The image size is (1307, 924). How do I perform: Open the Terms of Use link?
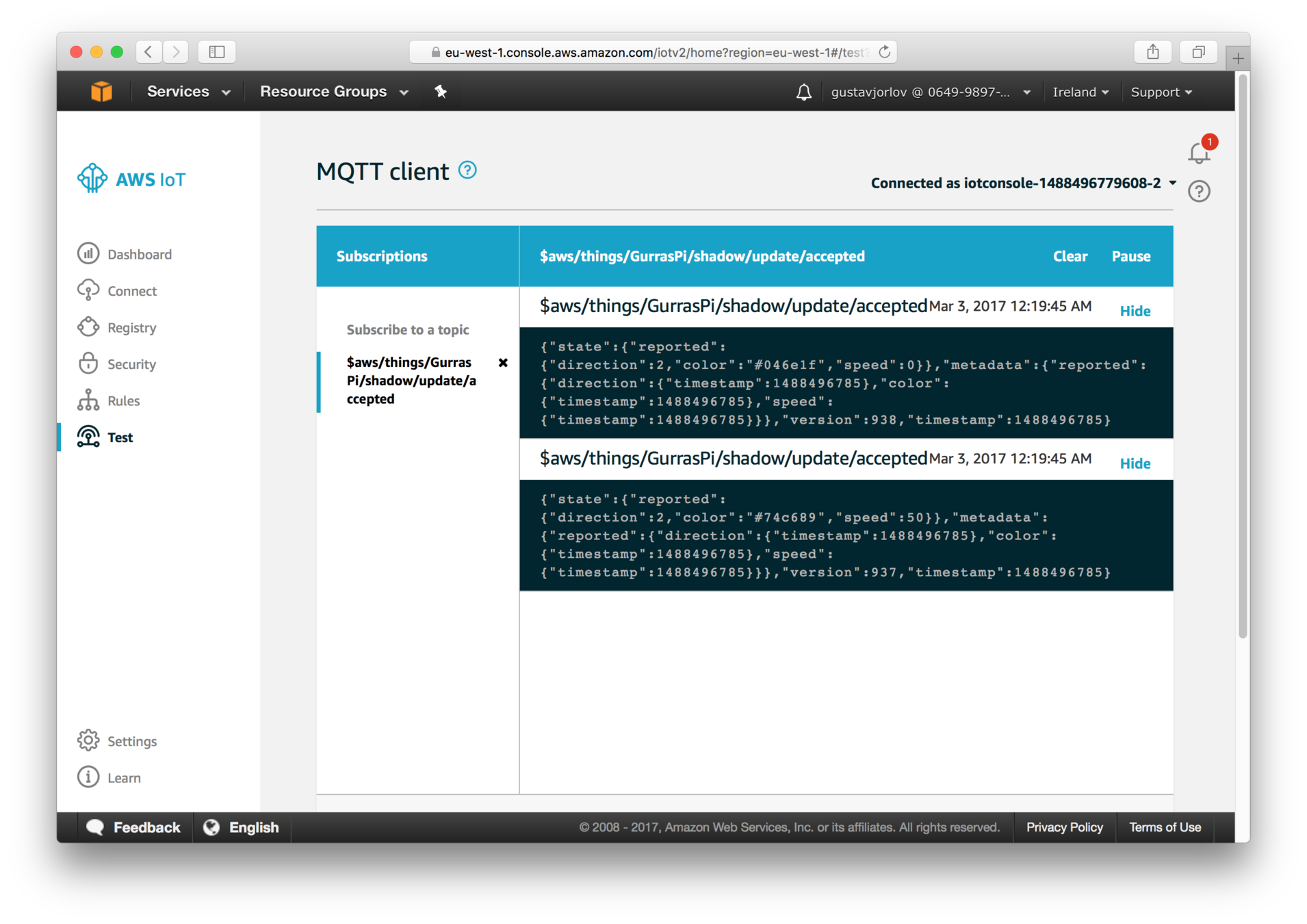click(x=1165, y=827)
